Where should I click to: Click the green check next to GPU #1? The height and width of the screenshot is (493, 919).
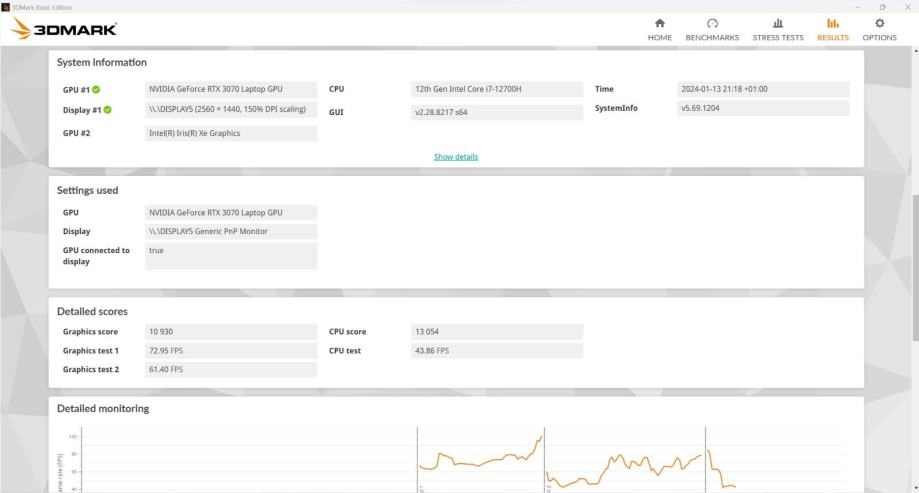pyautogui.click(x=96, y=90)
